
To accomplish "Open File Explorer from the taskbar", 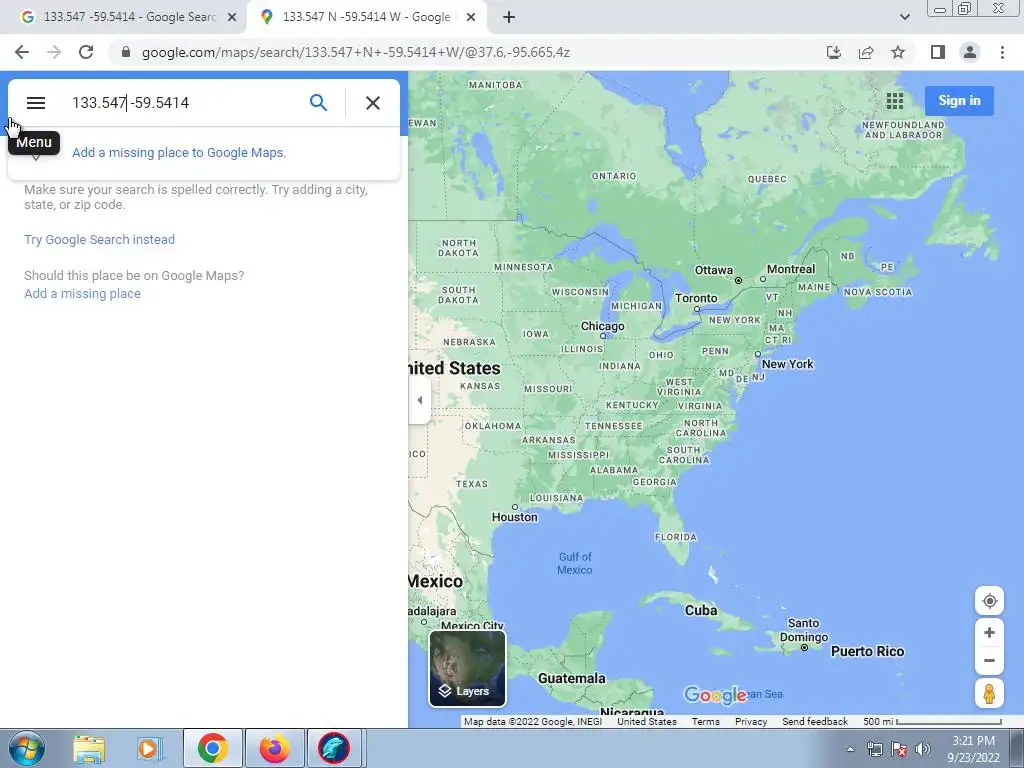I will tap(89, 748).
